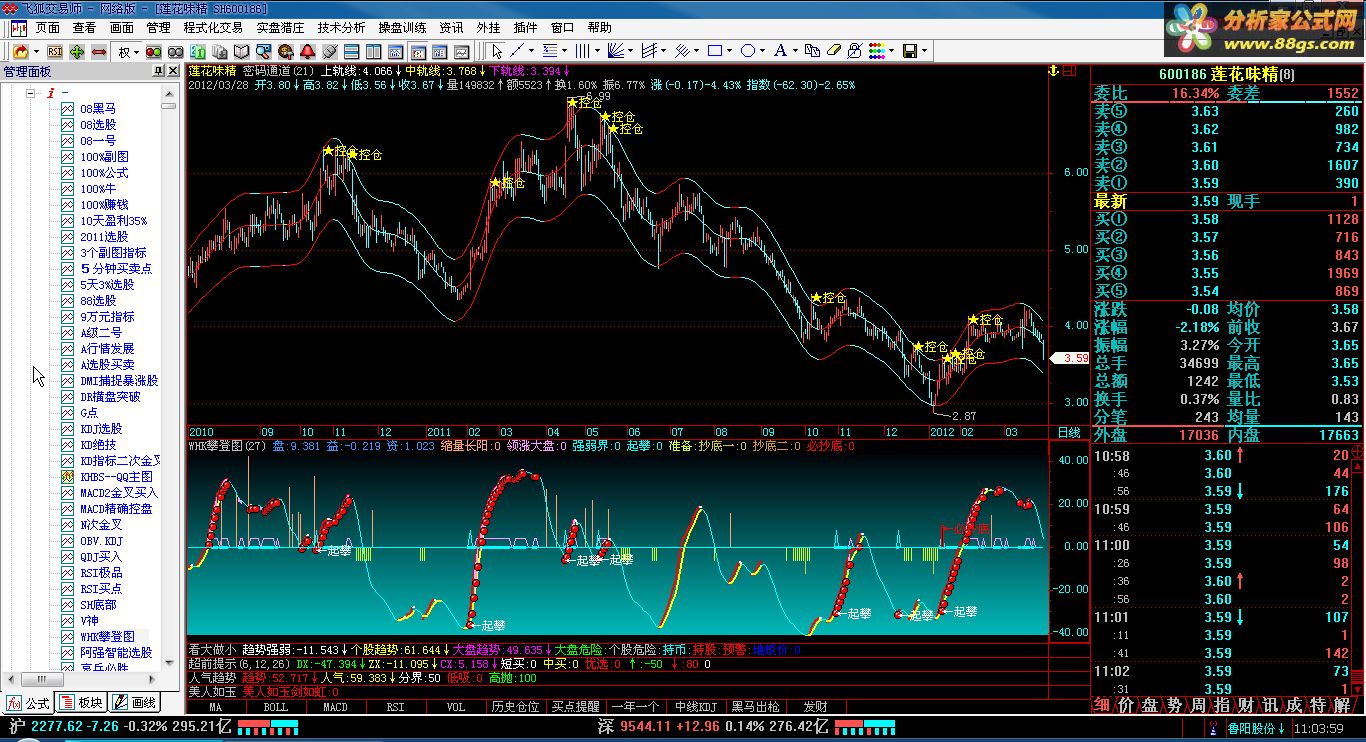Screen dimensions: 1366x742
Task: Click the 600186 莲花味精 stock title
Action: point(1226,74)
